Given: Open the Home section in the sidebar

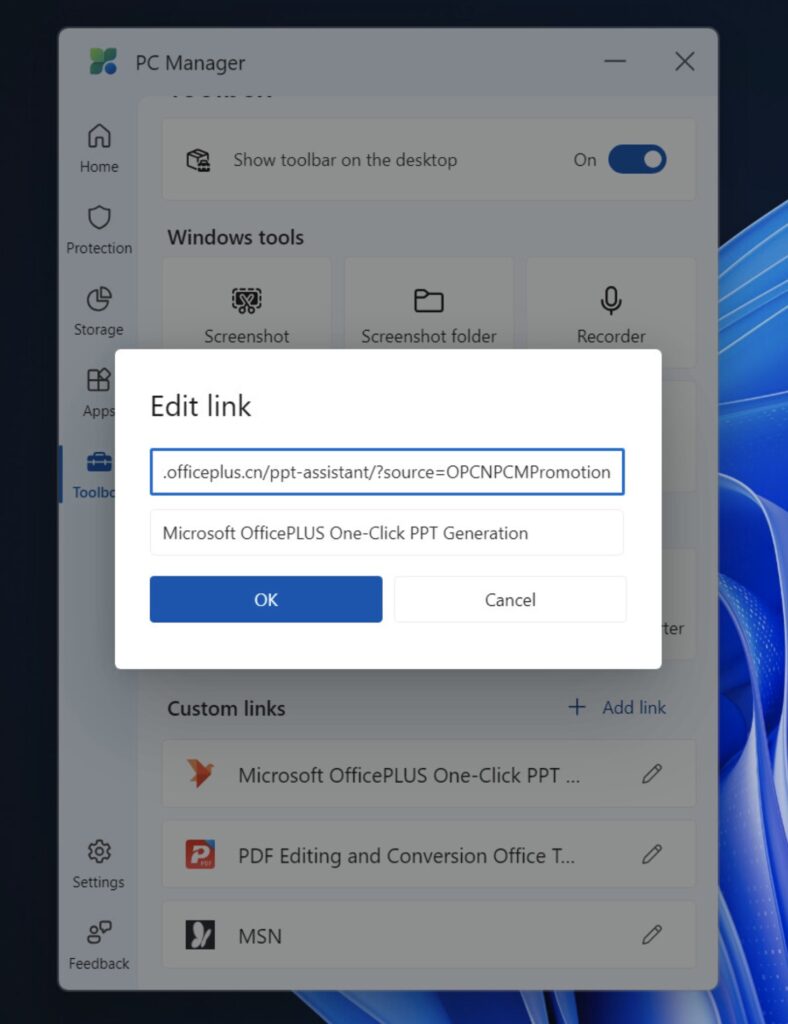Looking at the screenshot, I should coord(99,148).
